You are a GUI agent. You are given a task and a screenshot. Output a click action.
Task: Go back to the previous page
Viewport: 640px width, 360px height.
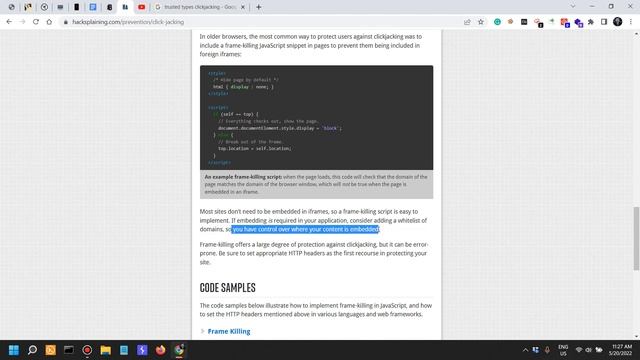(9, 22)
